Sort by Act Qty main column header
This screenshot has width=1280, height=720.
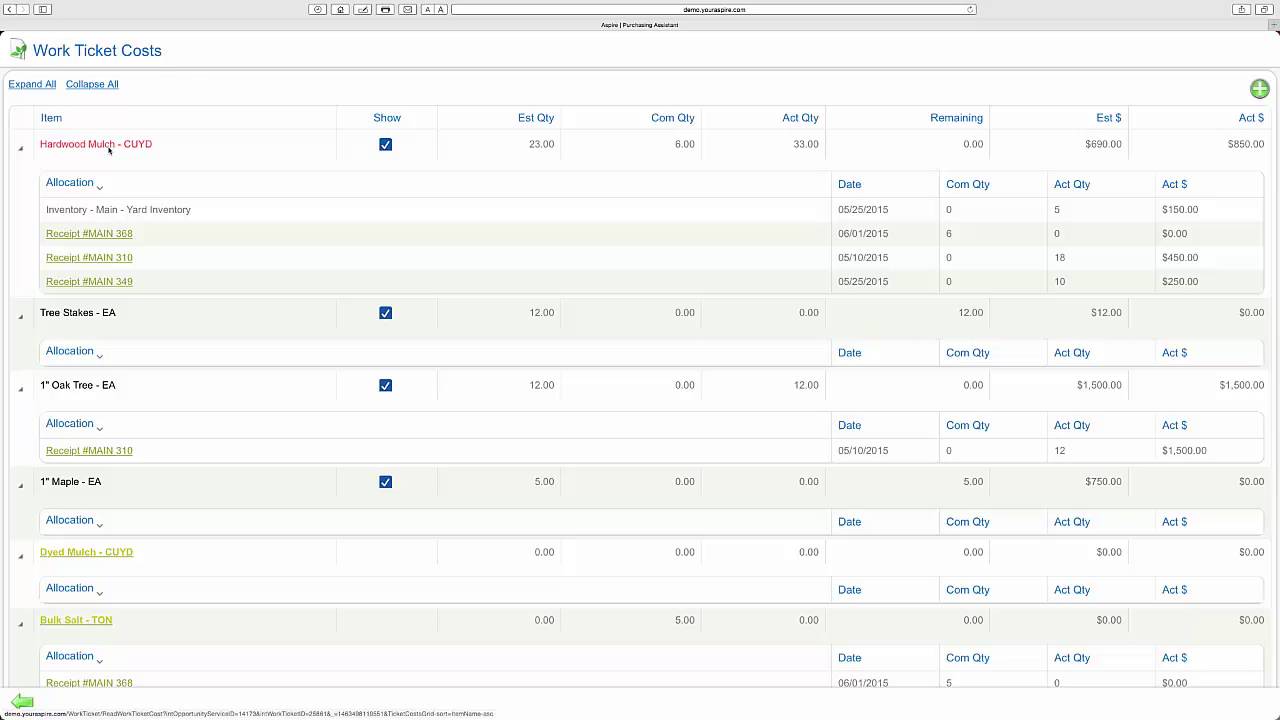tap(800, 118)
